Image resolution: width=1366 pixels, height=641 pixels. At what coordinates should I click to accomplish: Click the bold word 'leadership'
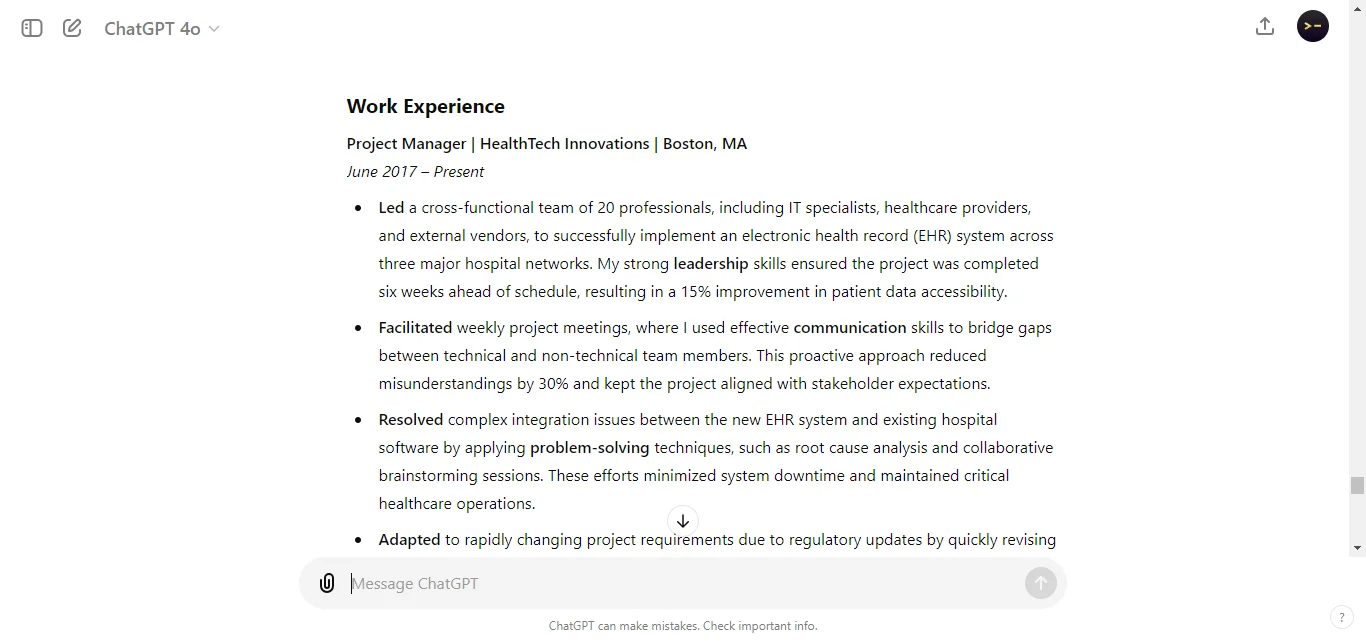711,264
